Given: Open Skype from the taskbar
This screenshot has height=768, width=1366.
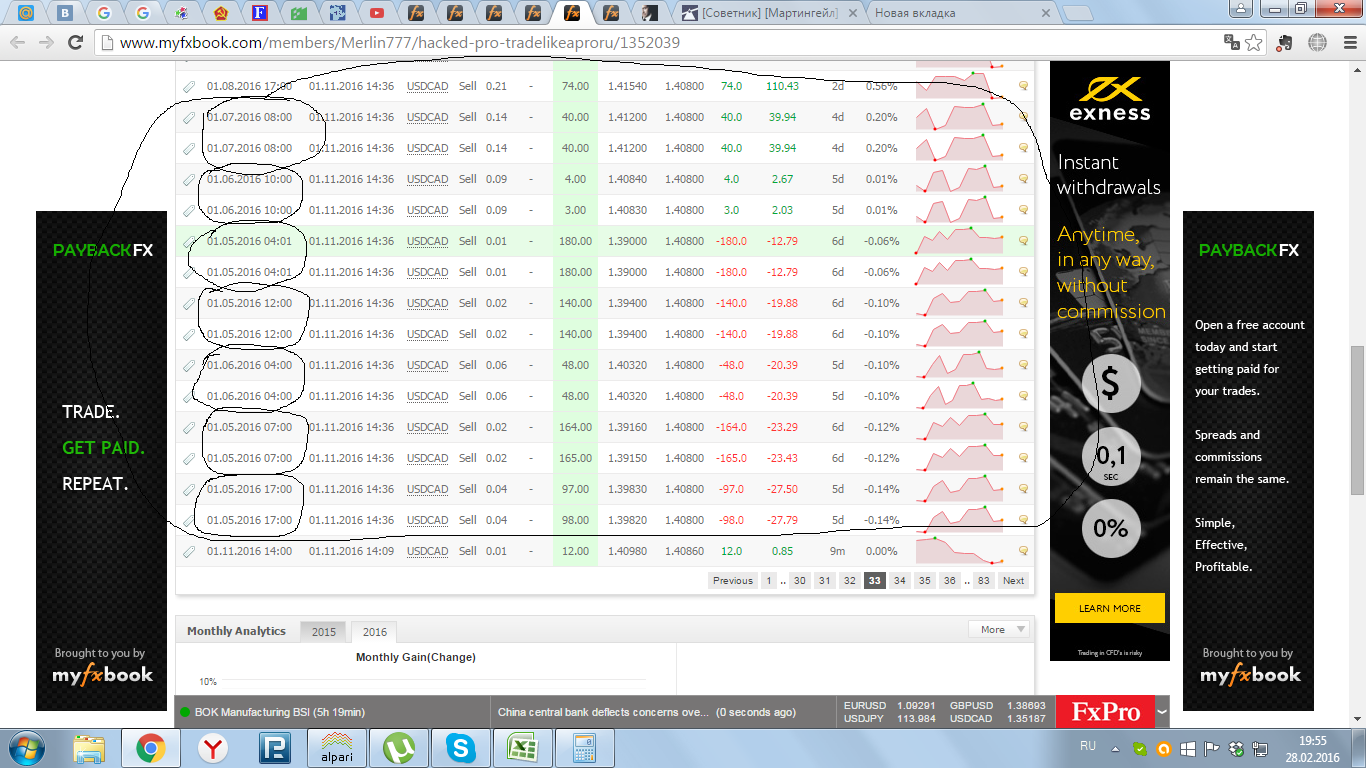Looking at the screenshot, I should tap(460, 748).
